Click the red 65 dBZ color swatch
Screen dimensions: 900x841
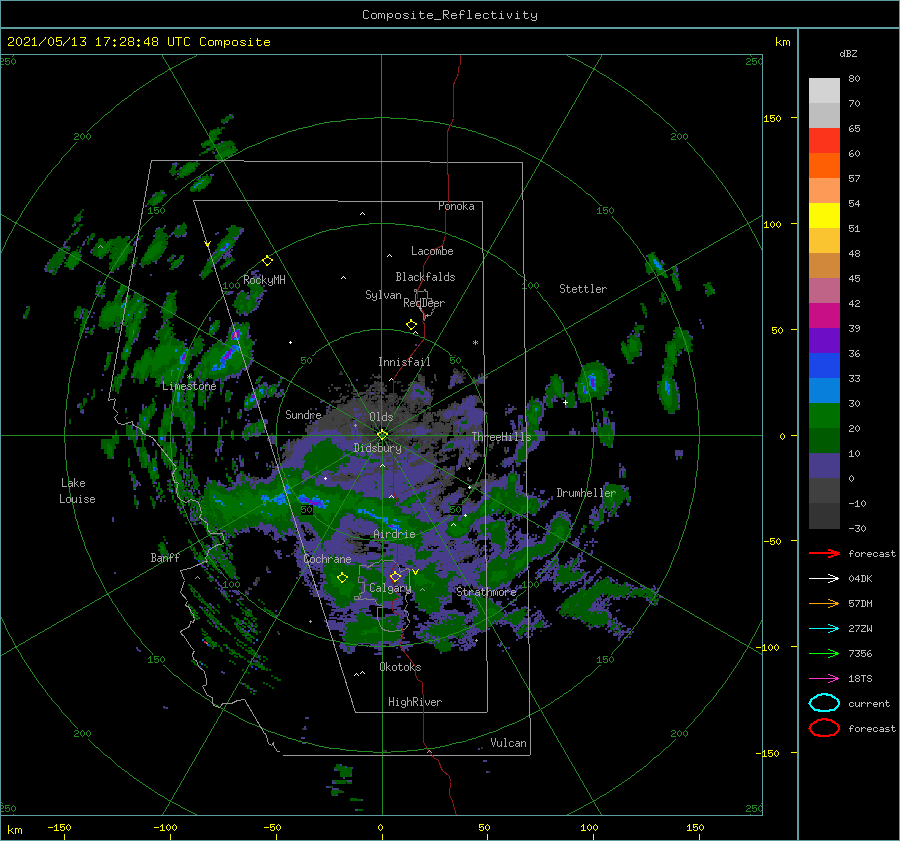[x=824, y=141]
